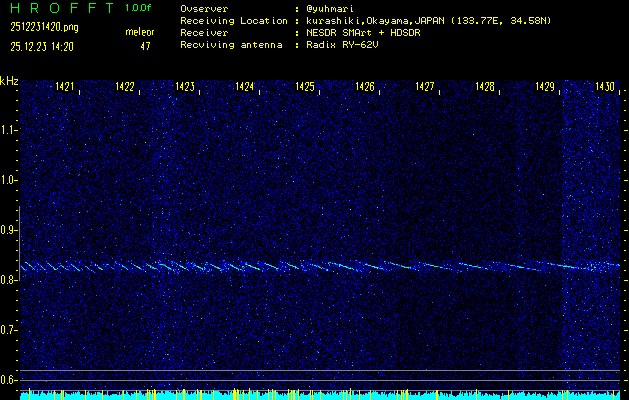Click the meteor count value 47
629x400 pixels.
tap(146, 46)
